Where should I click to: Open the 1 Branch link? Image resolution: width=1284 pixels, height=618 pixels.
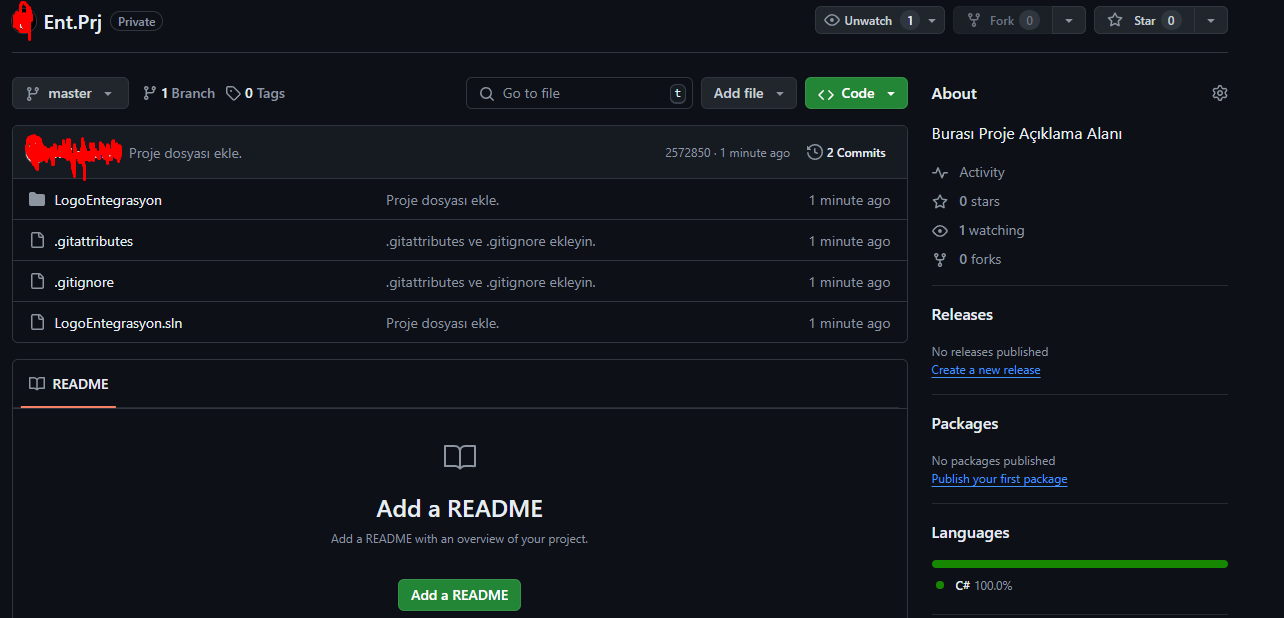coord(179,93)
